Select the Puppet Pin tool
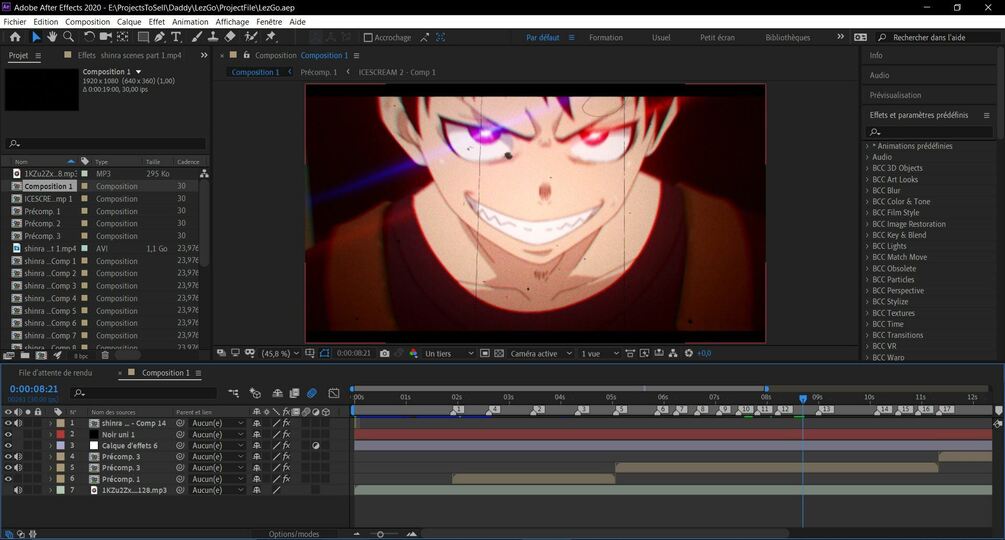Image resolution: width=1005 pixels, height=540 pixels. click(270, 37)
